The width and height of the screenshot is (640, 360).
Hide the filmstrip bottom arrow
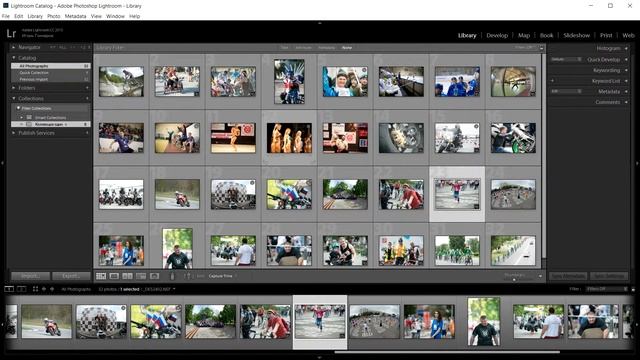pos(320,357)
